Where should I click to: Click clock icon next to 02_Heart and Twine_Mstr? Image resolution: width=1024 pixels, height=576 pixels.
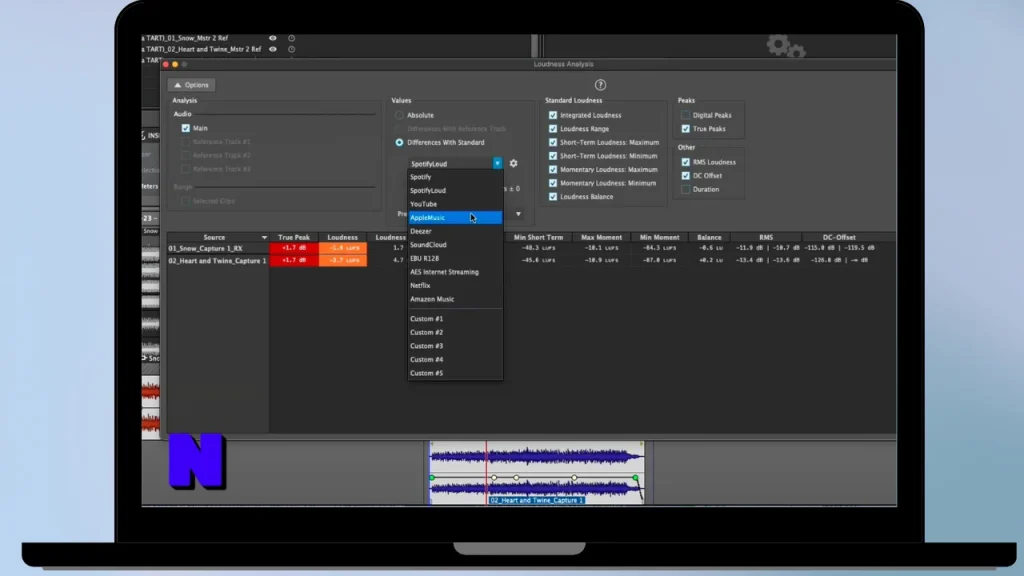click(x=291, y=49)
